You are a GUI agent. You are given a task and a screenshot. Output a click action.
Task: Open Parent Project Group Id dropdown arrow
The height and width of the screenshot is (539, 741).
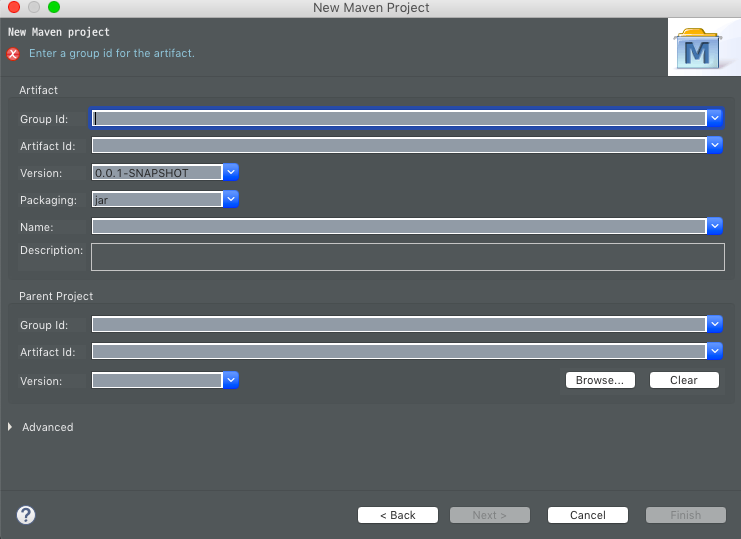coord(715,324)
